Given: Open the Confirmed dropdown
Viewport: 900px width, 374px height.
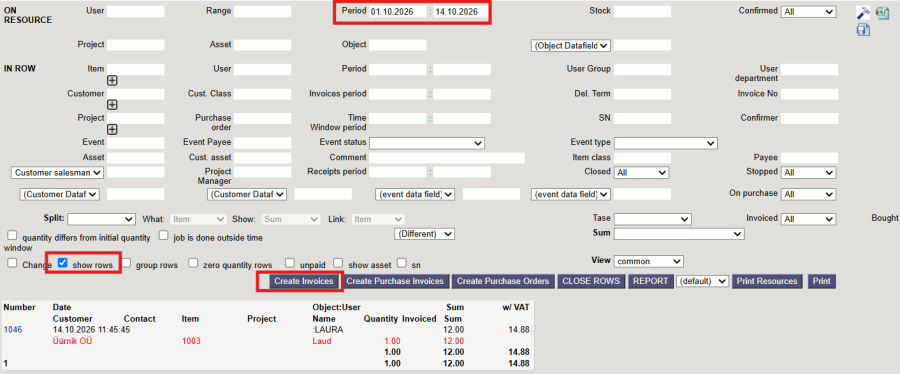Looking at the screenshot, I should tap(808, 11).
